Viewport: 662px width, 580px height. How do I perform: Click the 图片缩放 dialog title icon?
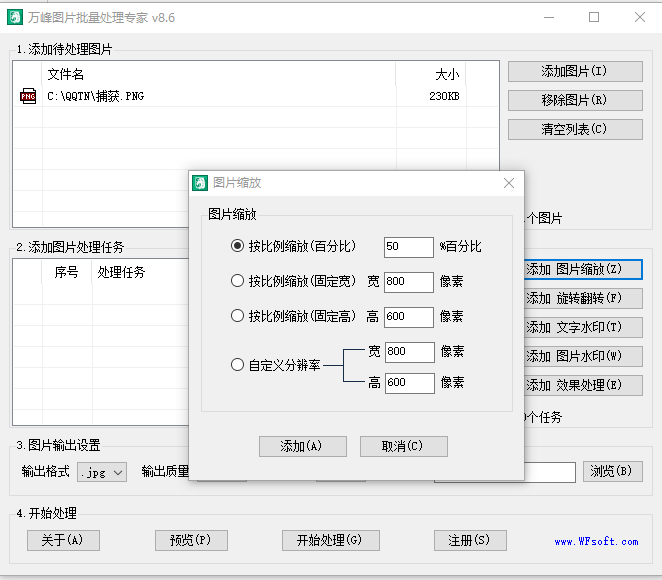[x=200, y=183]
